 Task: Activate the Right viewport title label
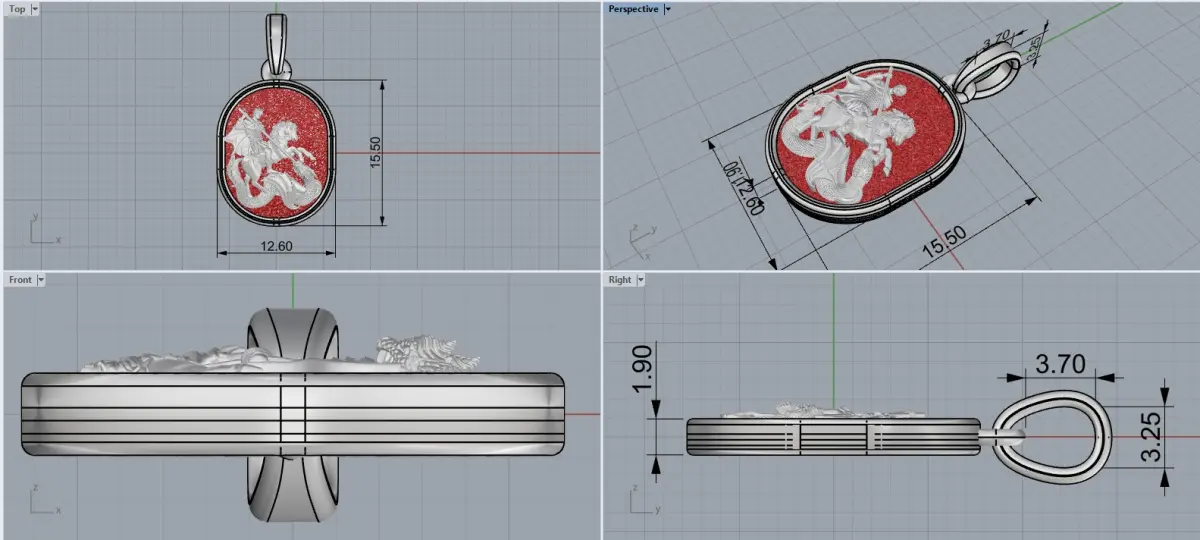click(620, 280)
